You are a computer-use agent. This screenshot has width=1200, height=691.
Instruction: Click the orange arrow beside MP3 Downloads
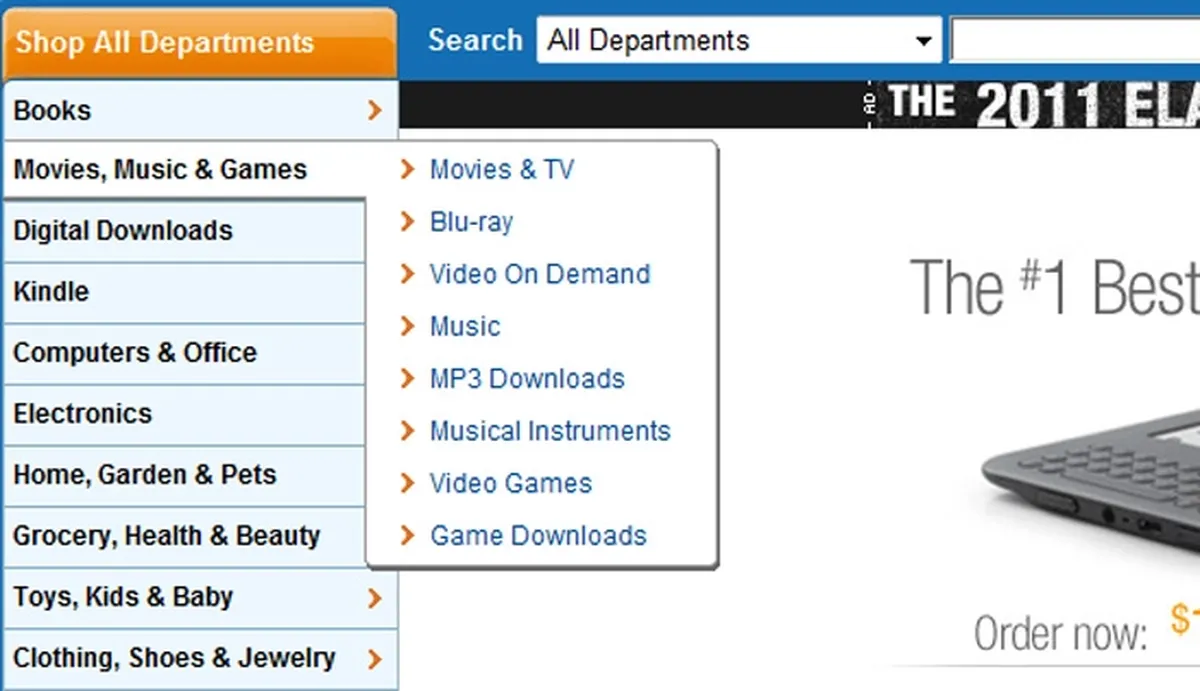[x=407, y=378]
